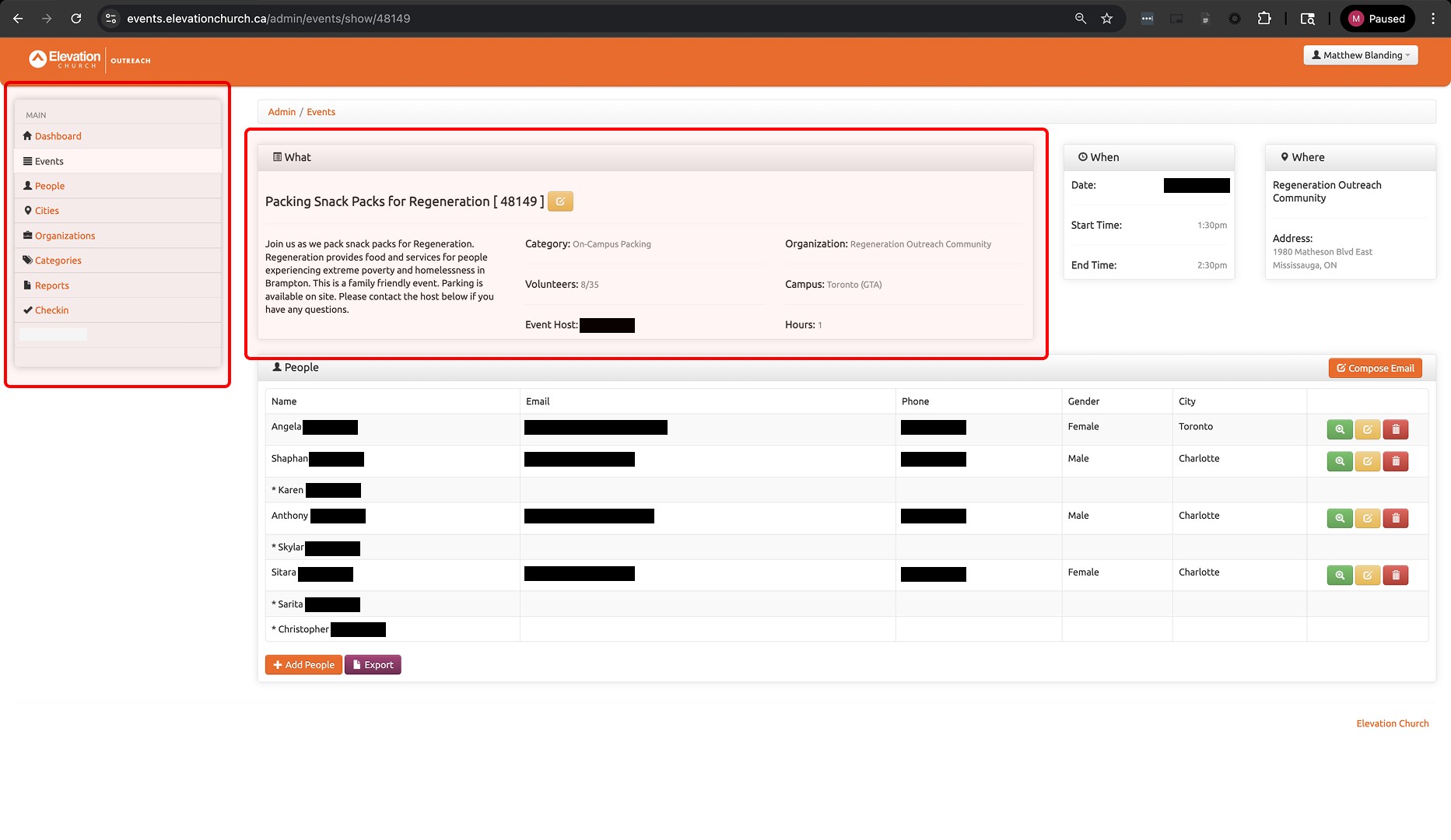1451x840 pixels.
Task: Click the Compose Email button
Action: point(1376,368)
